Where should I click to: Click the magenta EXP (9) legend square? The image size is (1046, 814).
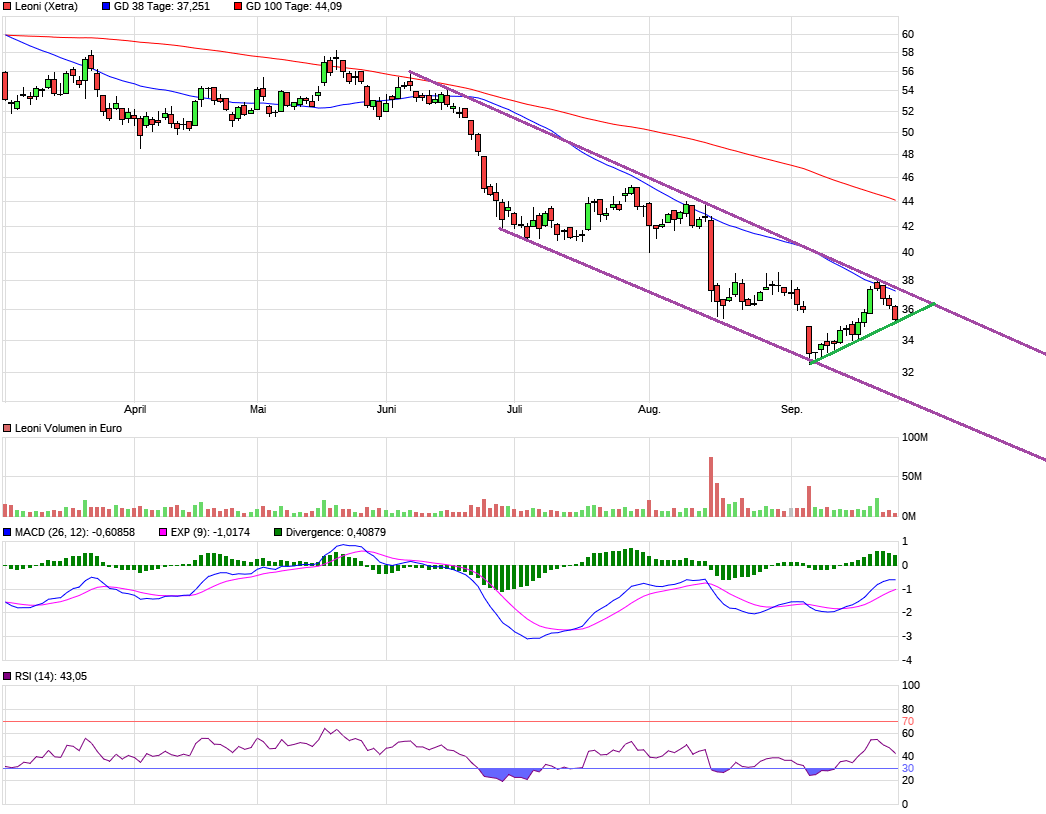tap(165, 532)
